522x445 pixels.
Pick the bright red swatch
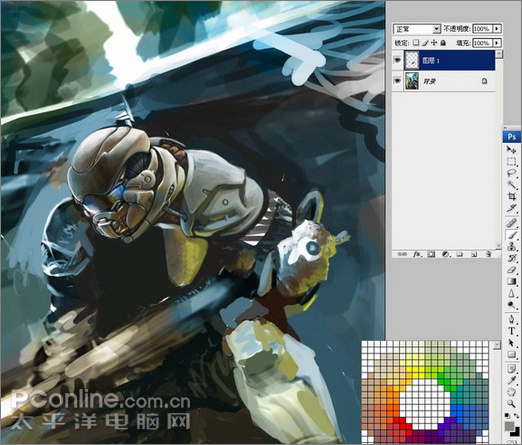coord(396,420)
